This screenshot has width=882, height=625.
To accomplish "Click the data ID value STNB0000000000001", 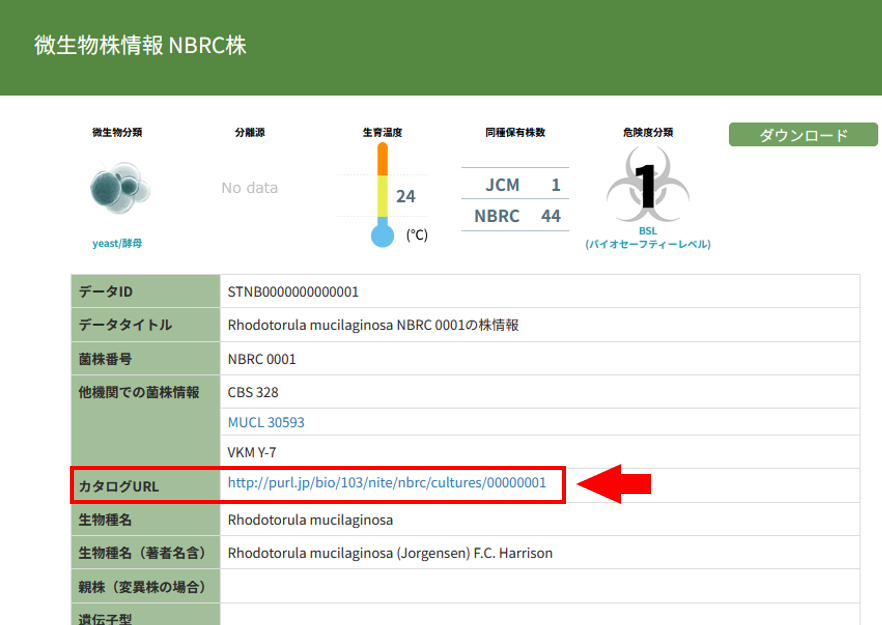I will click(293, 292).
